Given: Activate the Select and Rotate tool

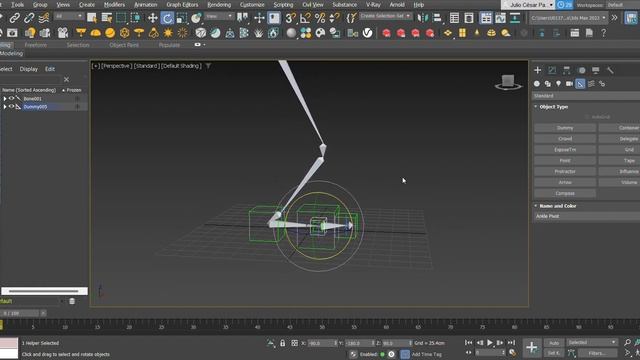Looking at the screenshot, I should pyautogui.click(x=167, y=18).
